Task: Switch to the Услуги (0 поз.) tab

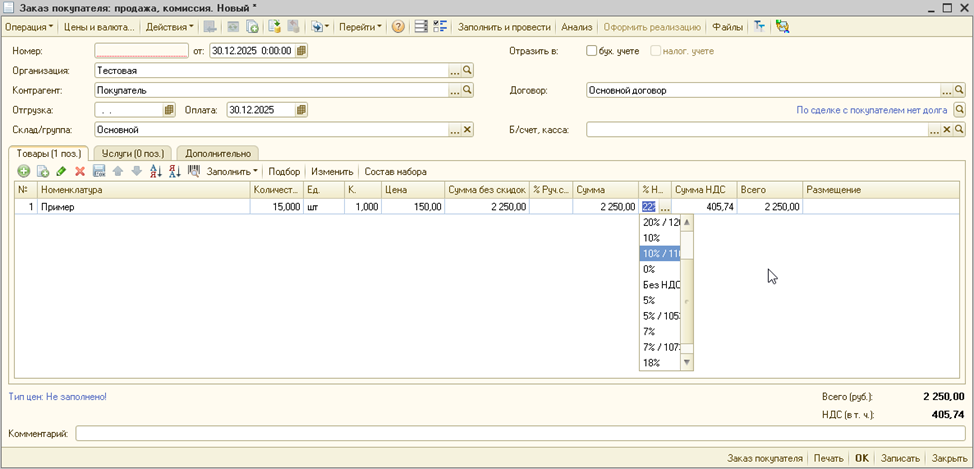Action: pos(132,153)
